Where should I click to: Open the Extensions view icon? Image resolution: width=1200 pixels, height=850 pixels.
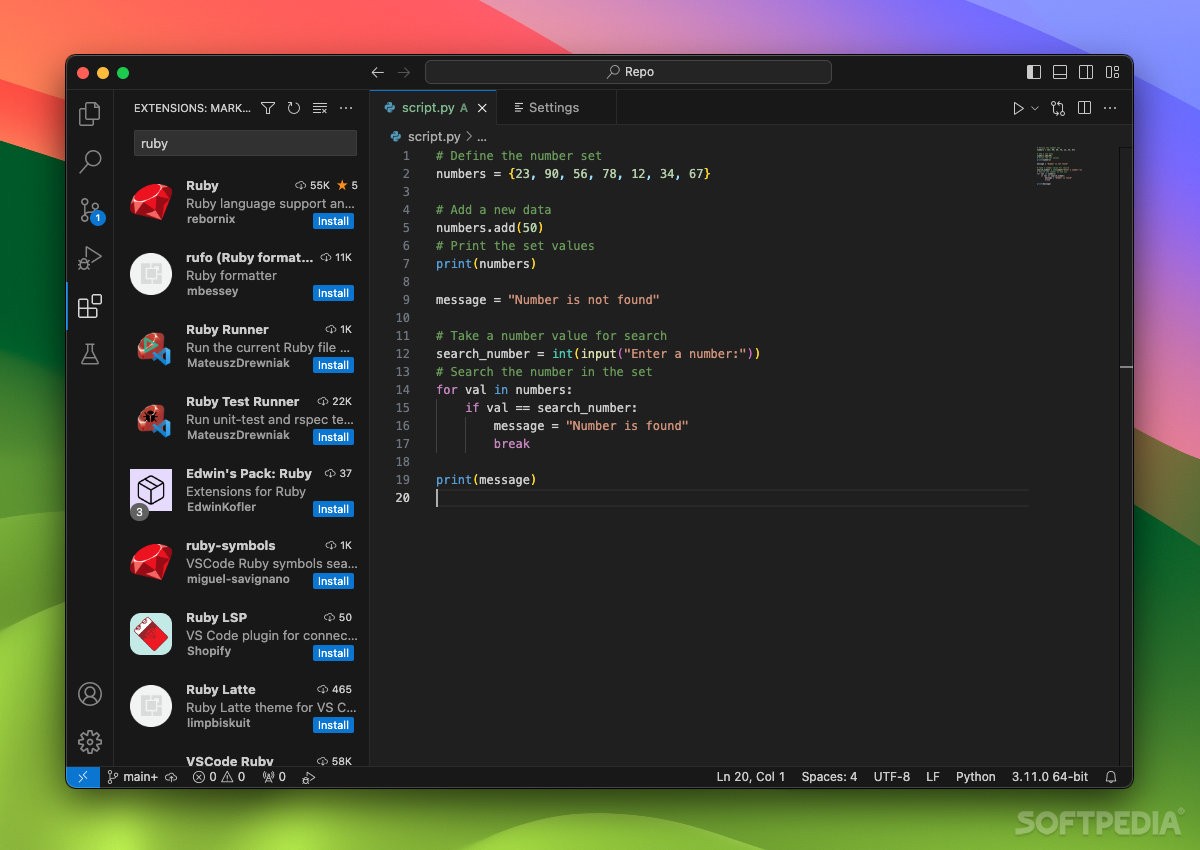coord(90,305)
